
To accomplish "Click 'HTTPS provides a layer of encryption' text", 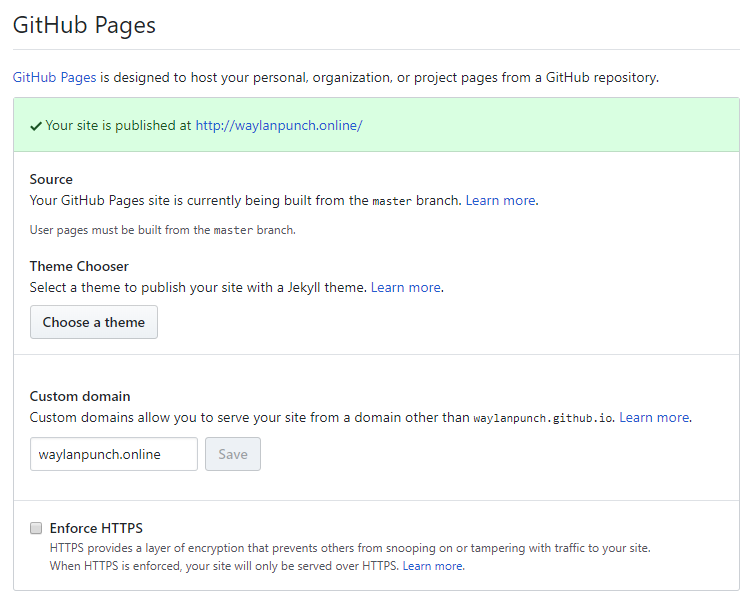I will click(x=350, y=548).
